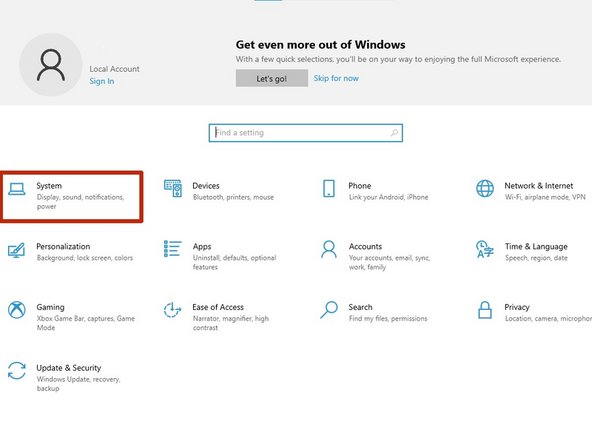Click 'Narrator, magnifier, high contrast' description
This screenshot has width=592, height=444.
pos(231,323)
